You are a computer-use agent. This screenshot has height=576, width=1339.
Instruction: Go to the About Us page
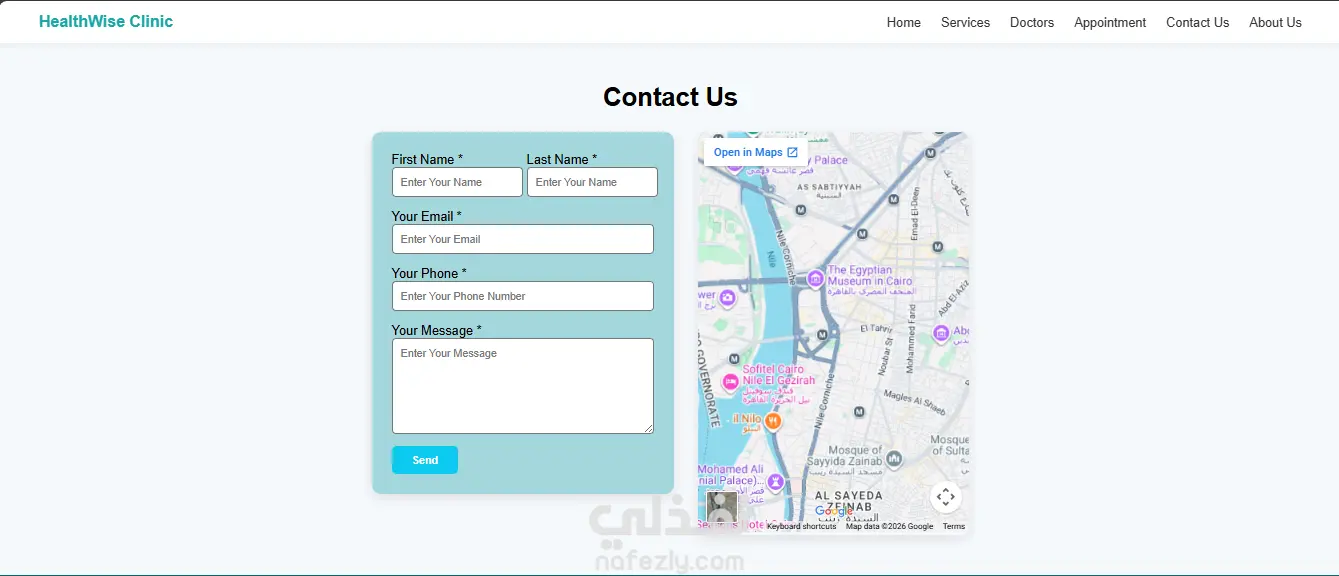[x=1275, y=22]
